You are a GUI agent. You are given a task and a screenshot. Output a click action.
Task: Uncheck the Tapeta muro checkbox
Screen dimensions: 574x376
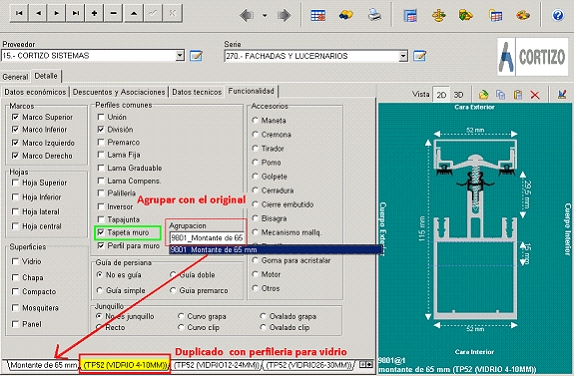pyautogui.click(x=101, y=232)
